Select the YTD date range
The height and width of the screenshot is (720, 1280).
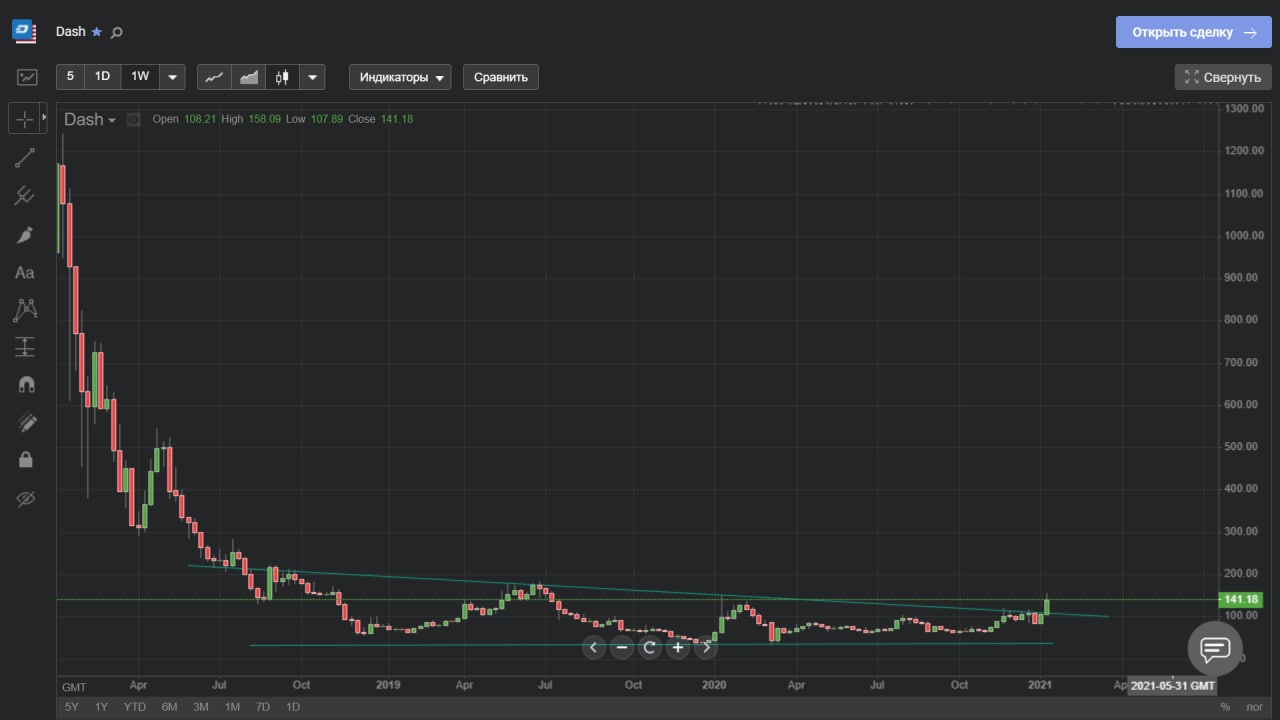point(135,707)
